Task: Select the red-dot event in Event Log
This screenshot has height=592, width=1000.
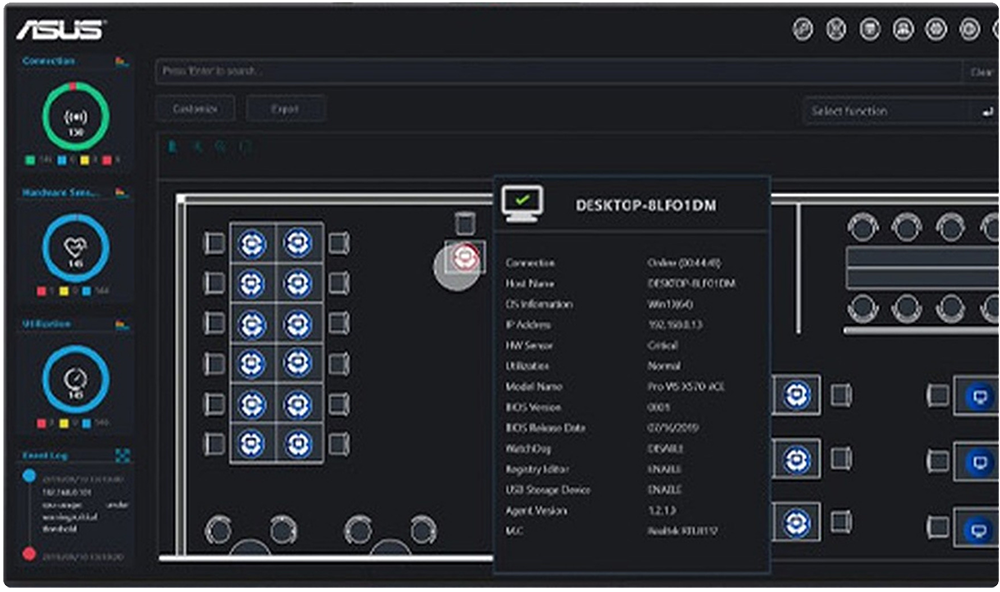Action: coord(29,553)
